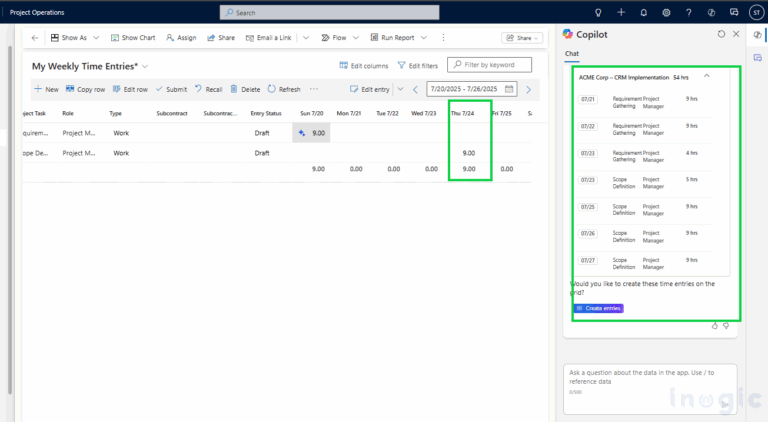Refresh the time entry grid
This screenshot has width=768, height=422.
coord(284,89)
